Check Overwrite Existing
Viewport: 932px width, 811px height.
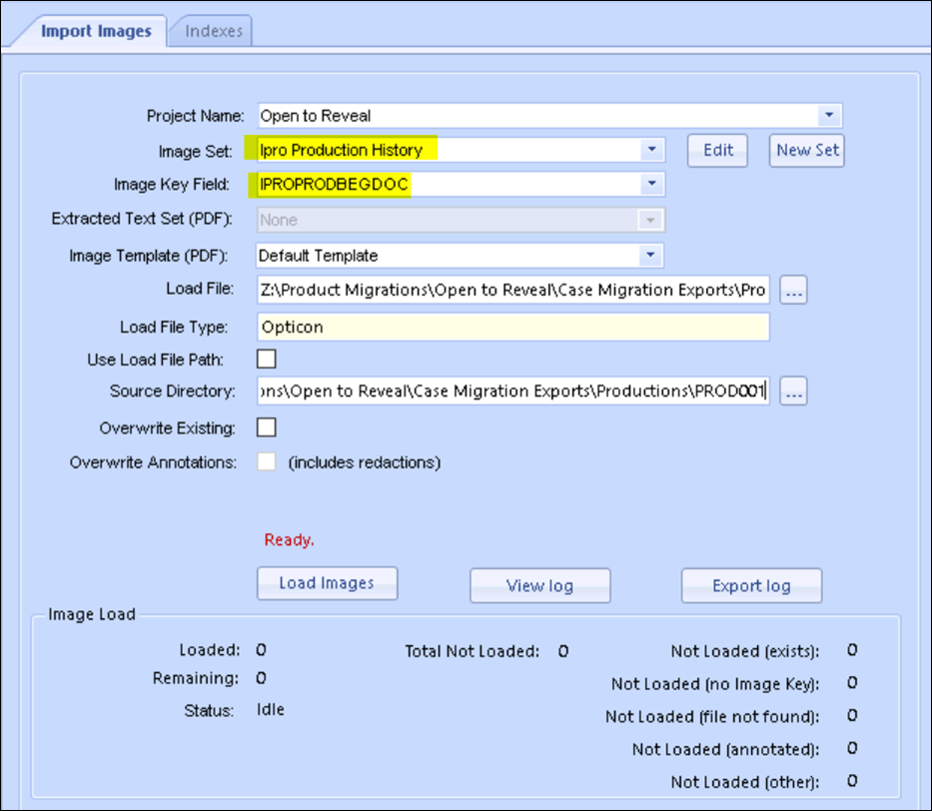coord(265,427)
